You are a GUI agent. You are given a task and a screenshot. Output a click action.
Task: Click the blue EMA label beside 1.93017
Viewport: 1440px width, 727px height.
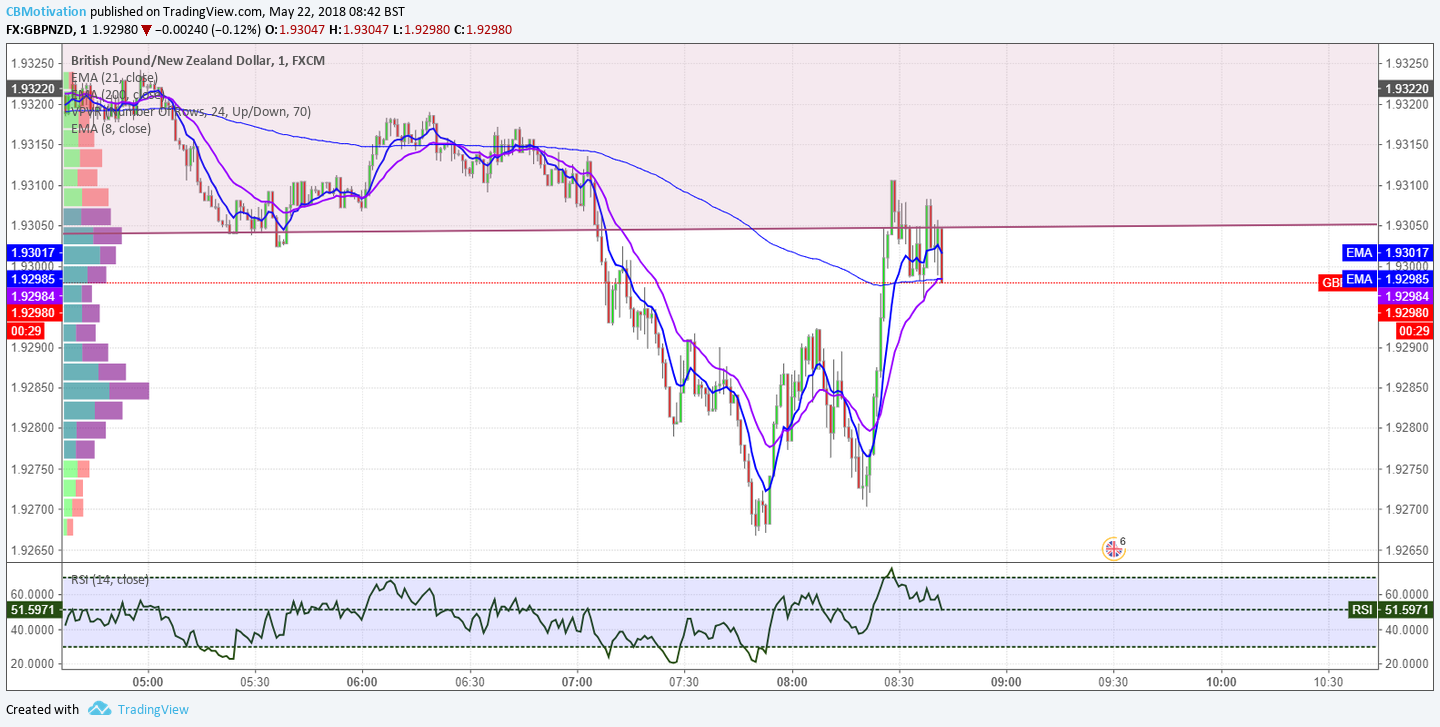(x=1359, y=253)
